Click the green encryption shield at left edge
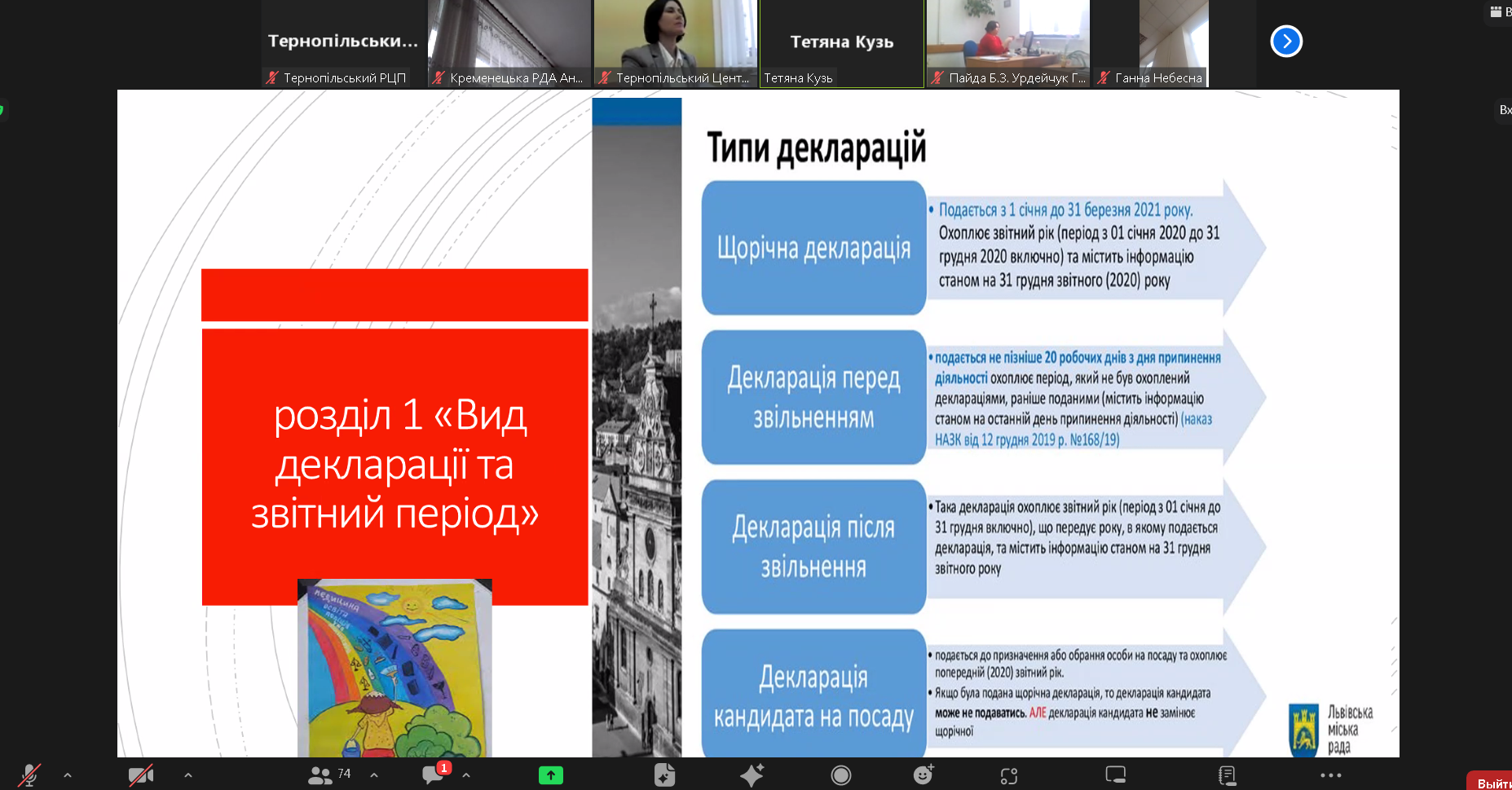This screenshot has height=790, width=1512. 2,109
